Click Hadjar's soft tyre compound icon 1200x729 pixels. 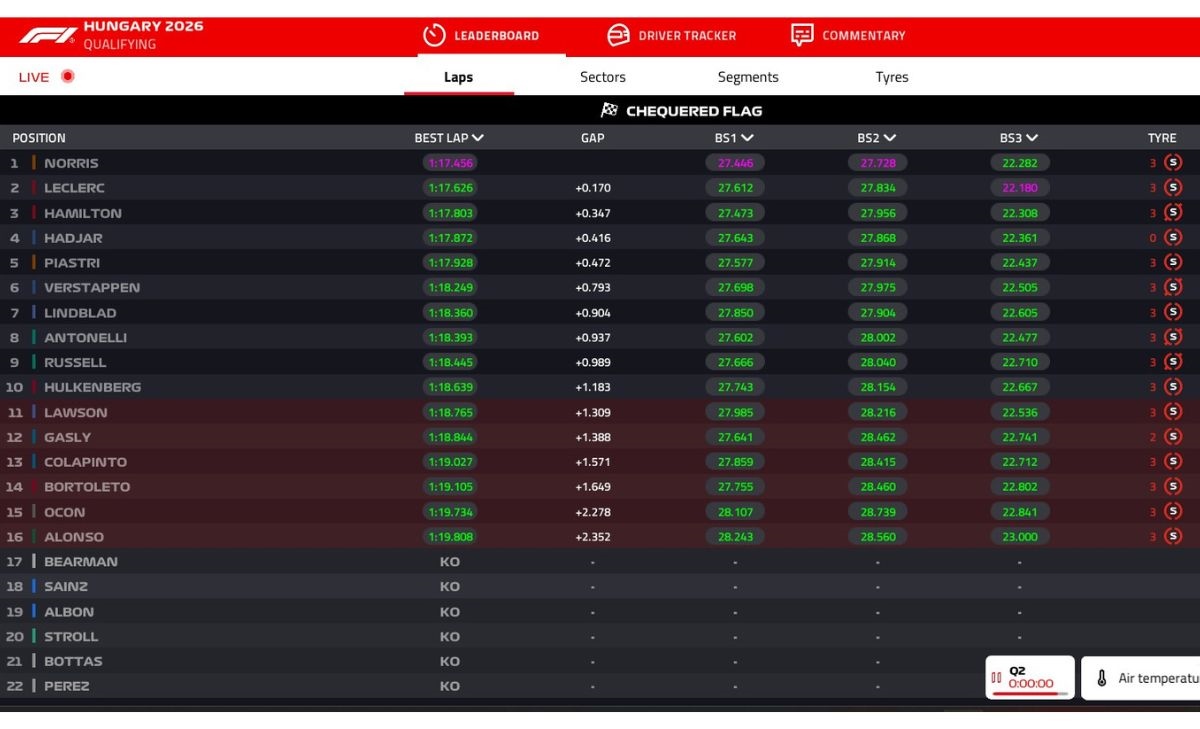tap(1173, 238)
